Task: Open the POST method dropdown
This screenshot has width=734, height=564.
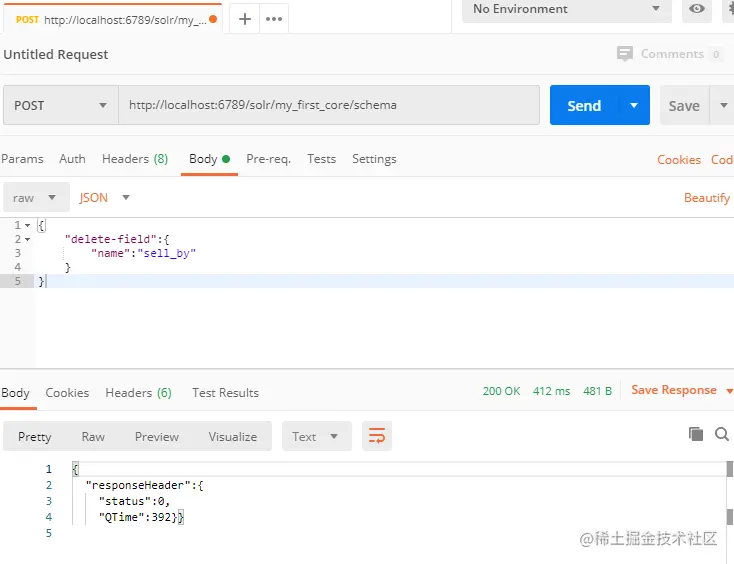Action: [60, 105]
